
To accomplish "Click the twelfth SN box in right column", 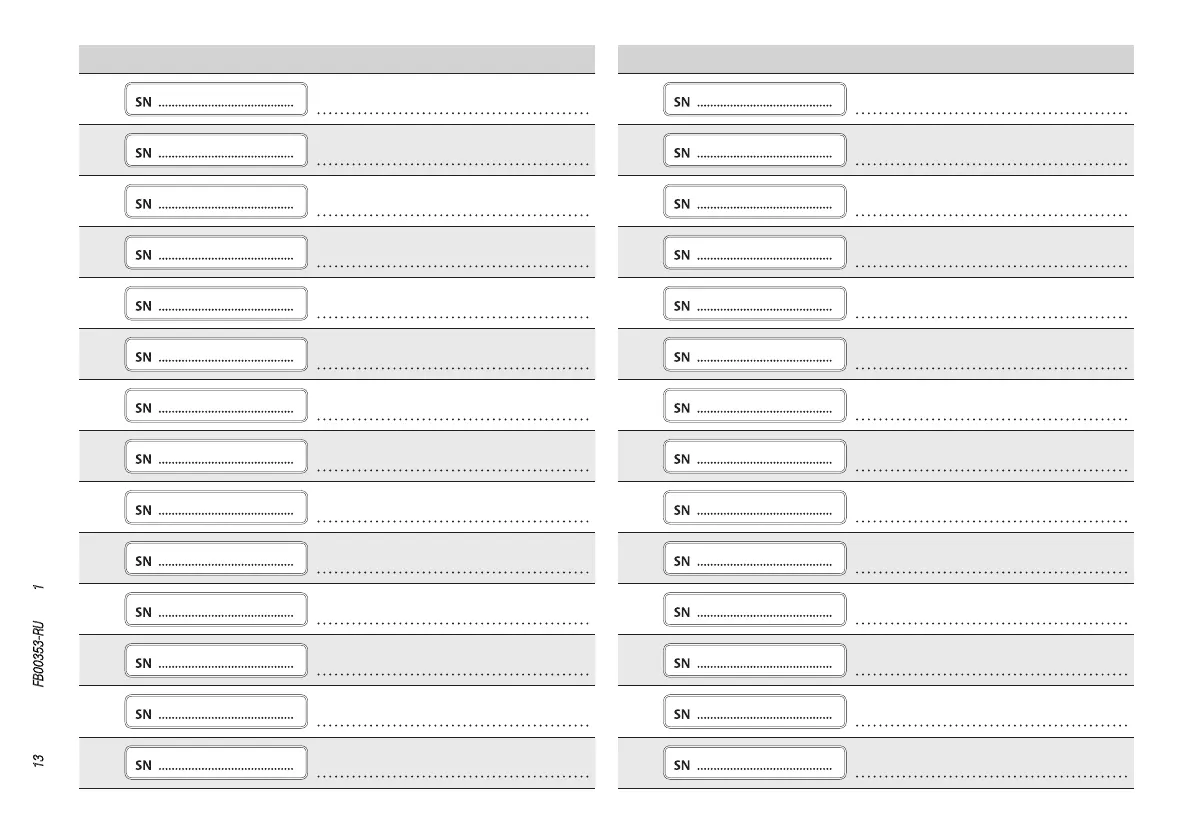I will (754, 661).
